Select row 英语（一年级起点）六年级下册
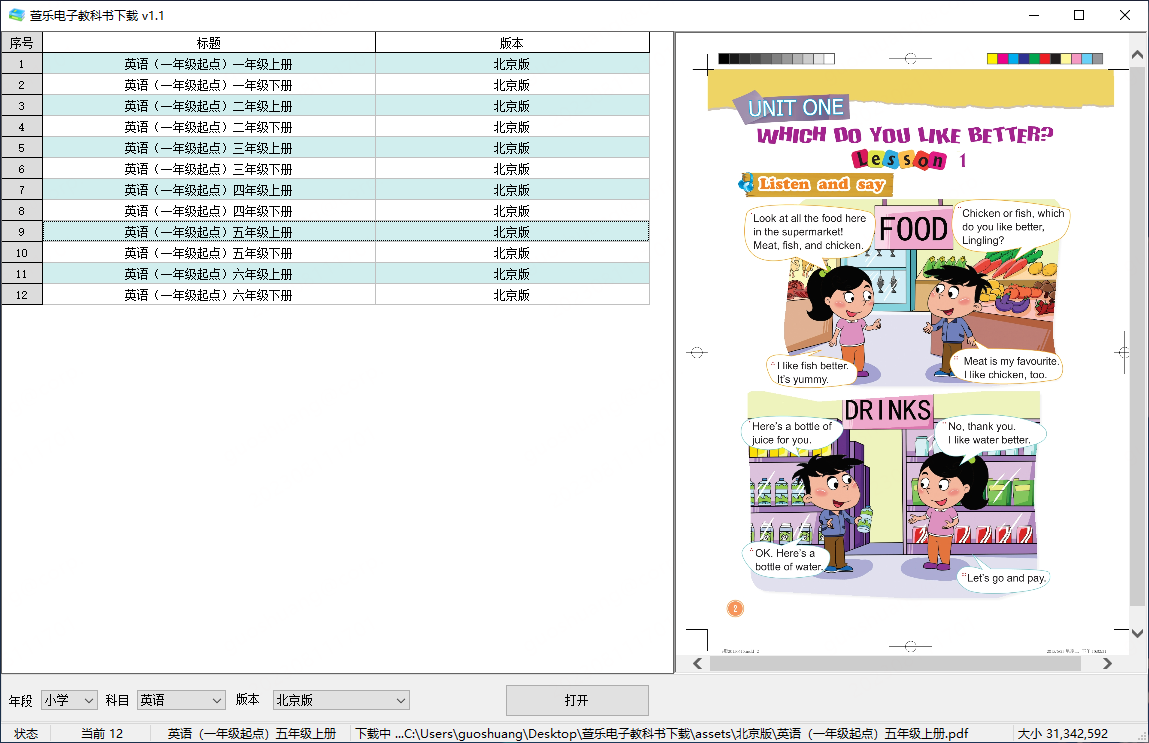The width and height of the screenshot is (1149, 743). coord(346,295)
